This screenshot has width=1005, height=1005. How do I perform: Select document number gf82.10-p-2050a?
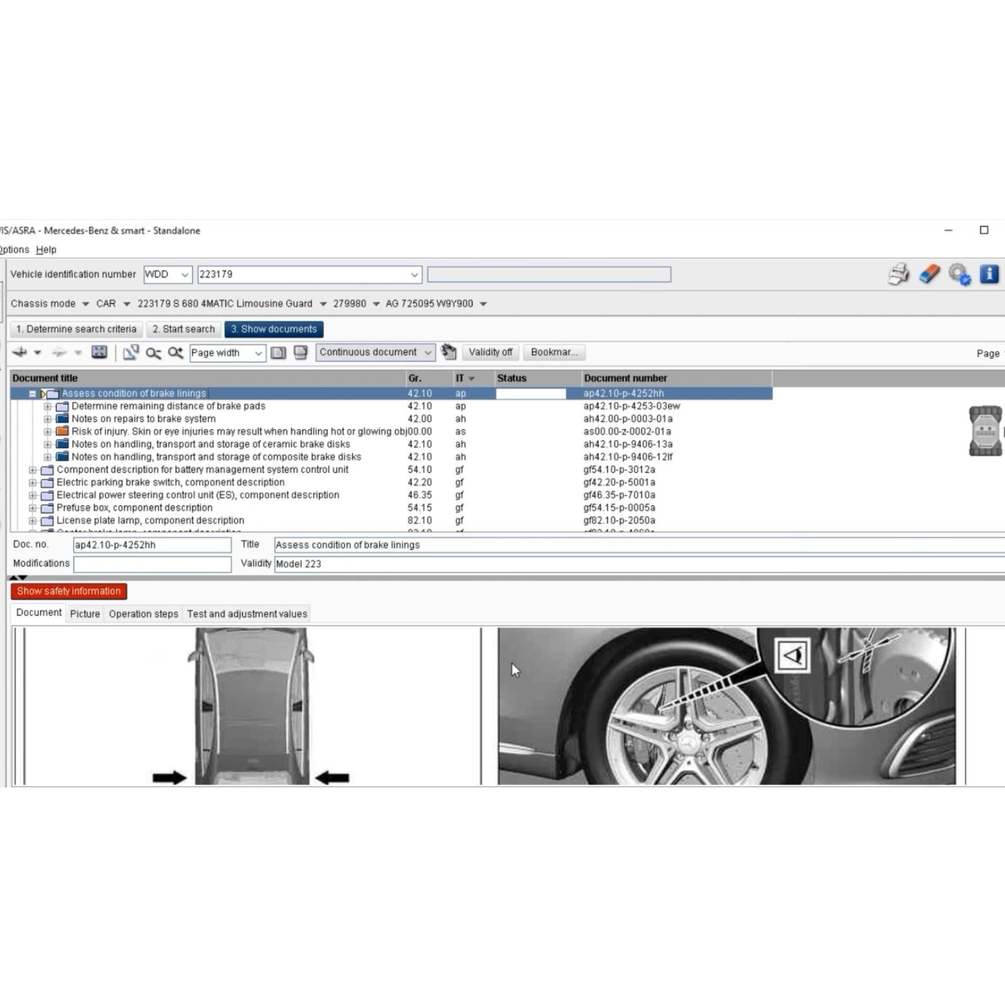point(619,520)
